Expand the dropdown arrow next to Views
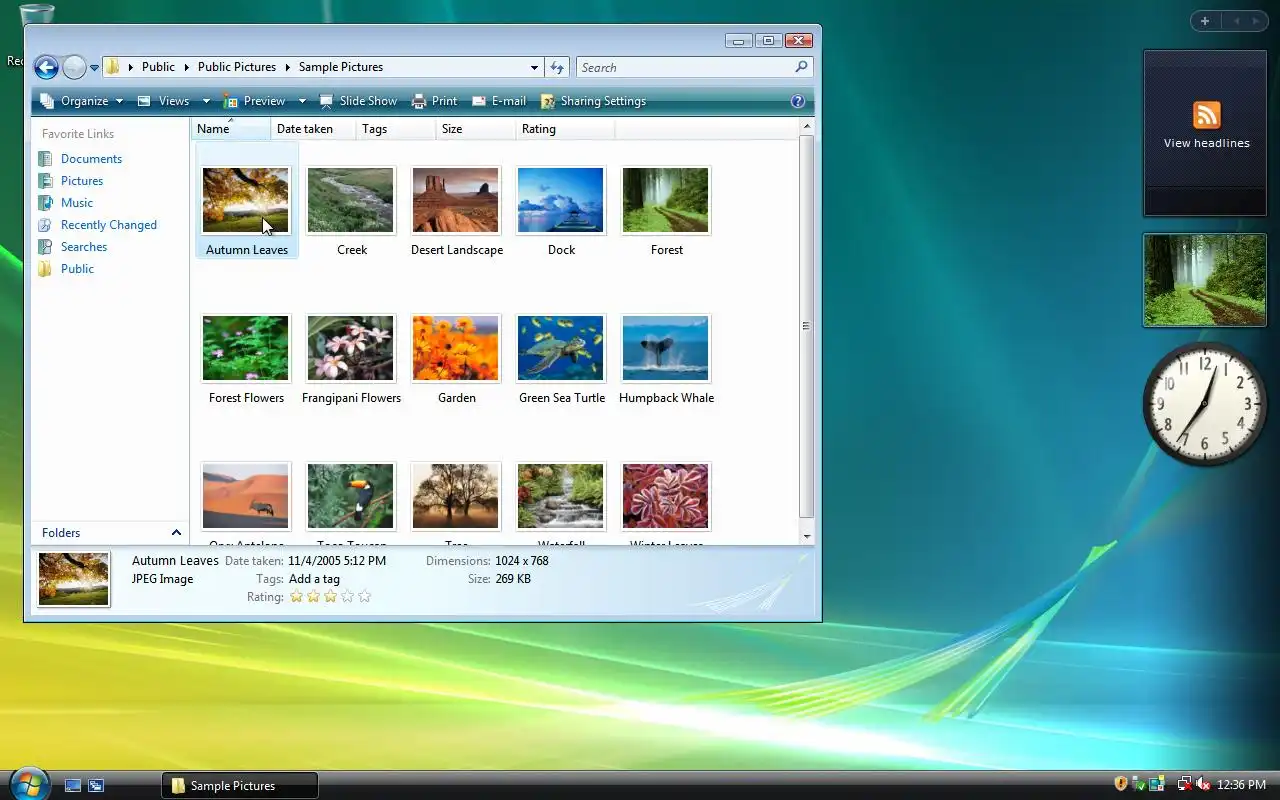 pyautogui.click(x=206, y=101)
